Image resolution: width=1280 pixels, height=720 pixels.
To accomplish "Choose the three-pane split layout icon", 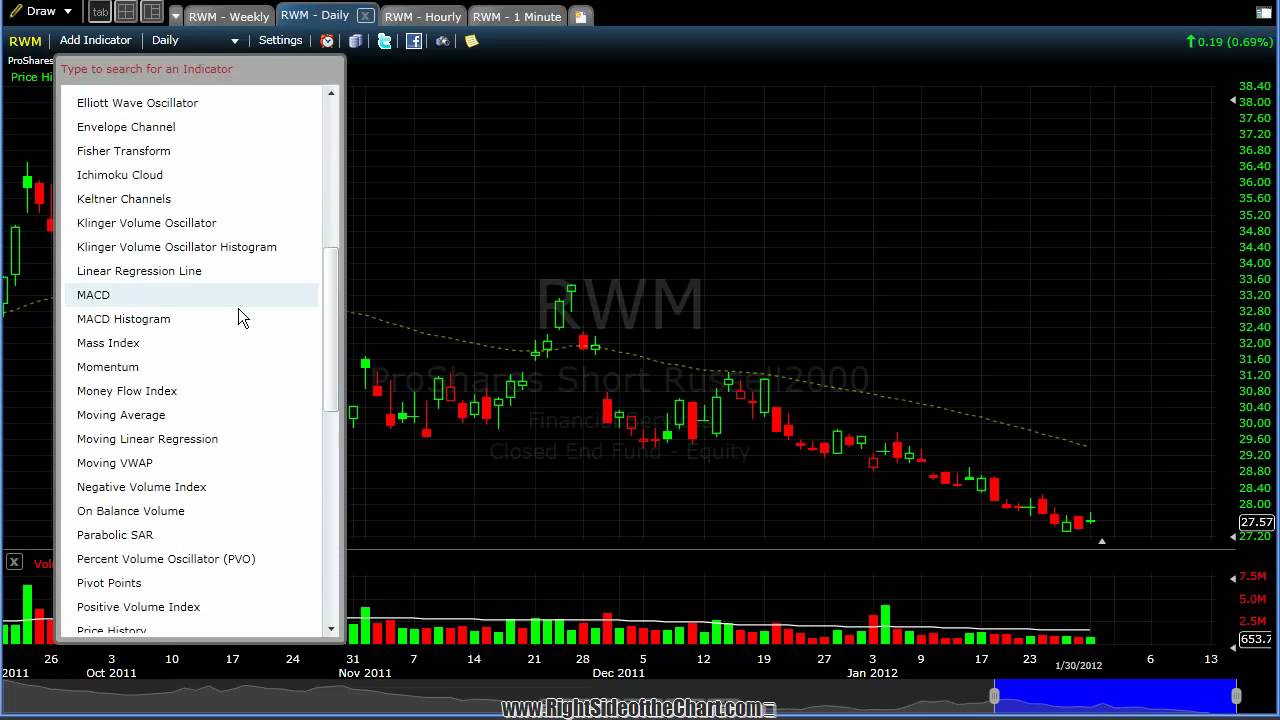I will [152, 12].
